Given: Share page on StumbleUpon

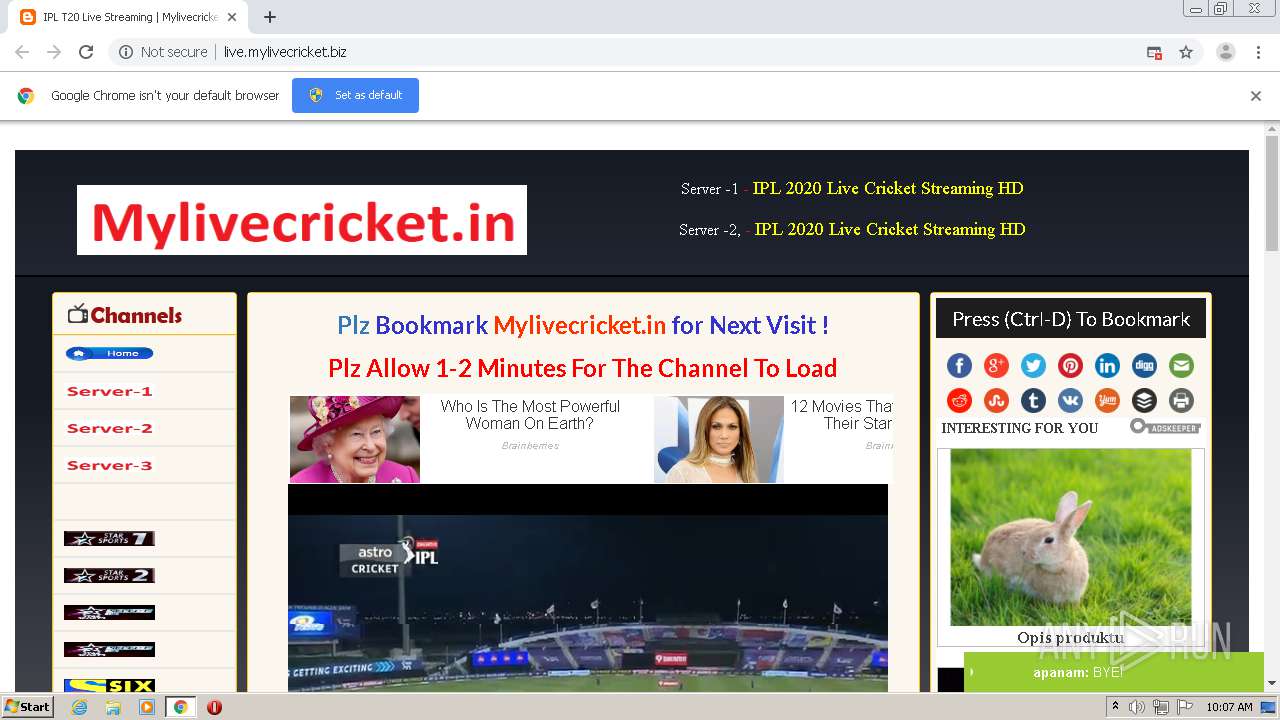Looking at the screenshot, I should click(x=996, y=401).
